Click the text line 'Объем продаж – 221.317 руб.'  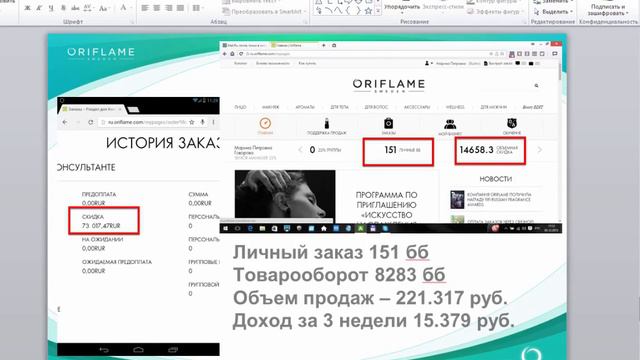tap(370, 298)
